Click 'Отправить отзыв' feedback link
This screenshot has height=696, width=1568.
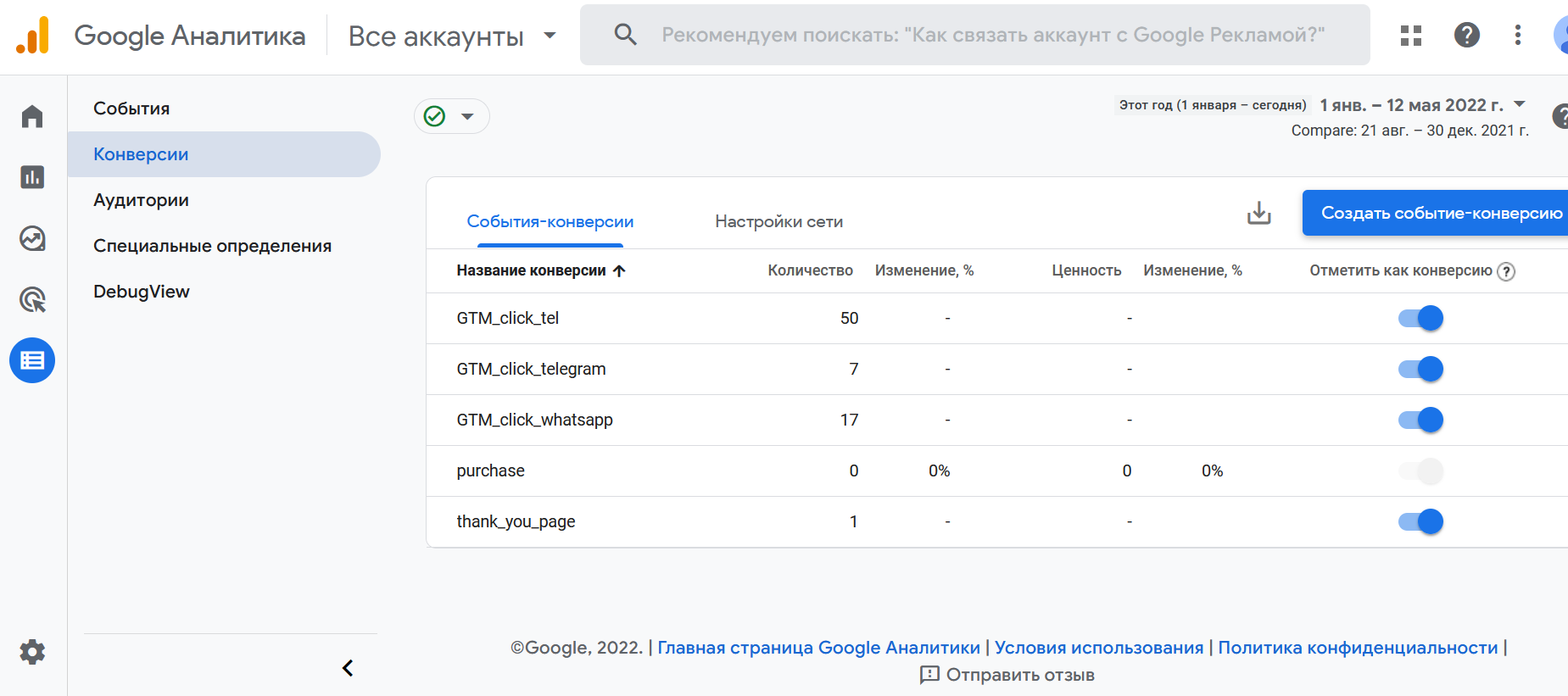click(x=1020, y=675)
